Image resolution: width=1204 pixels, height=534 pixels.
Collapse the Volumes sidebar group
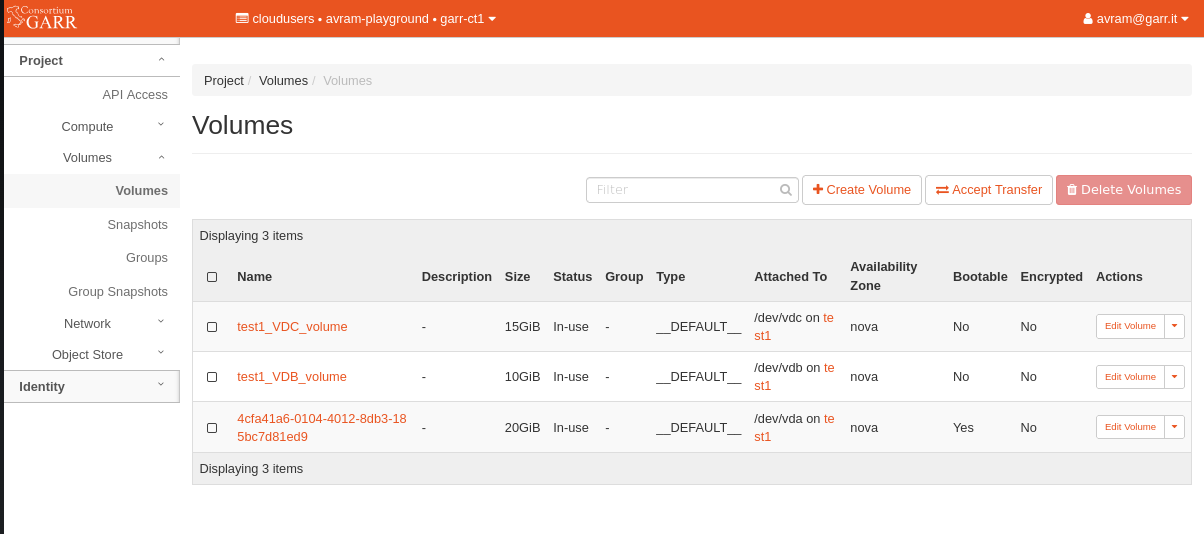tap(92, 158)
